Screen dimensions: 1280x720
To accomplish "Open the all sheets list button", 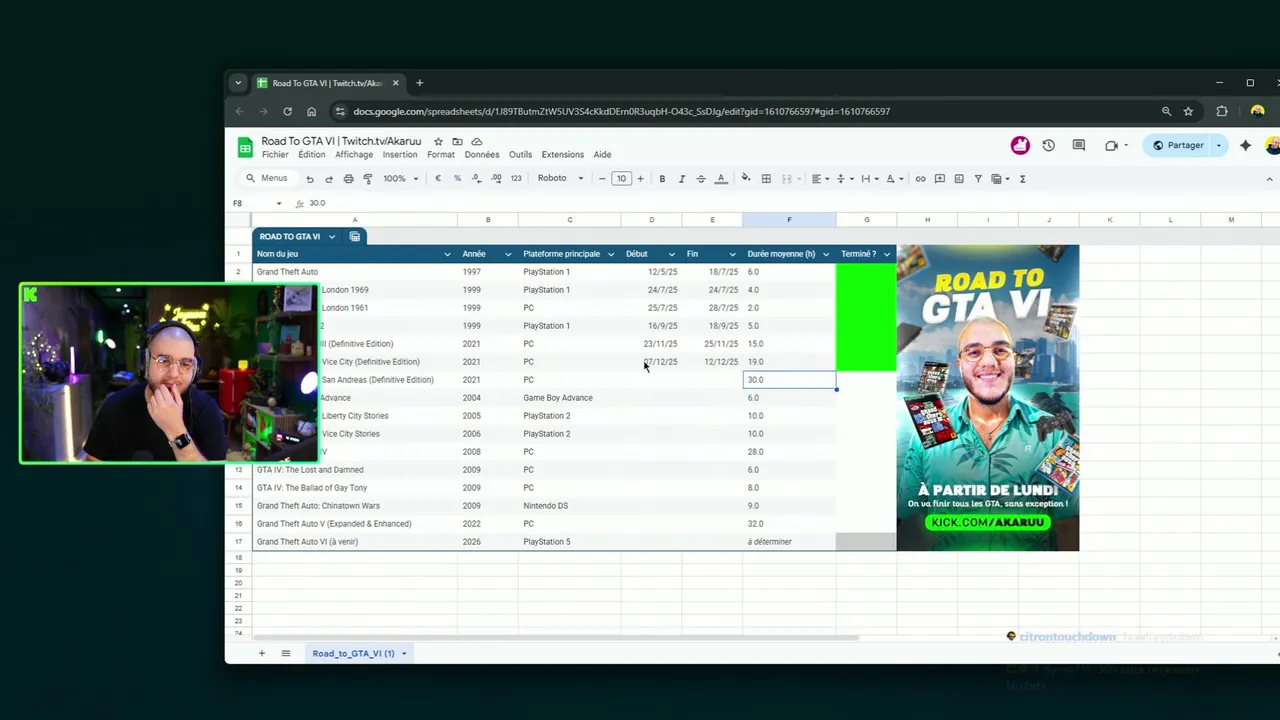I will pos(286,653).
